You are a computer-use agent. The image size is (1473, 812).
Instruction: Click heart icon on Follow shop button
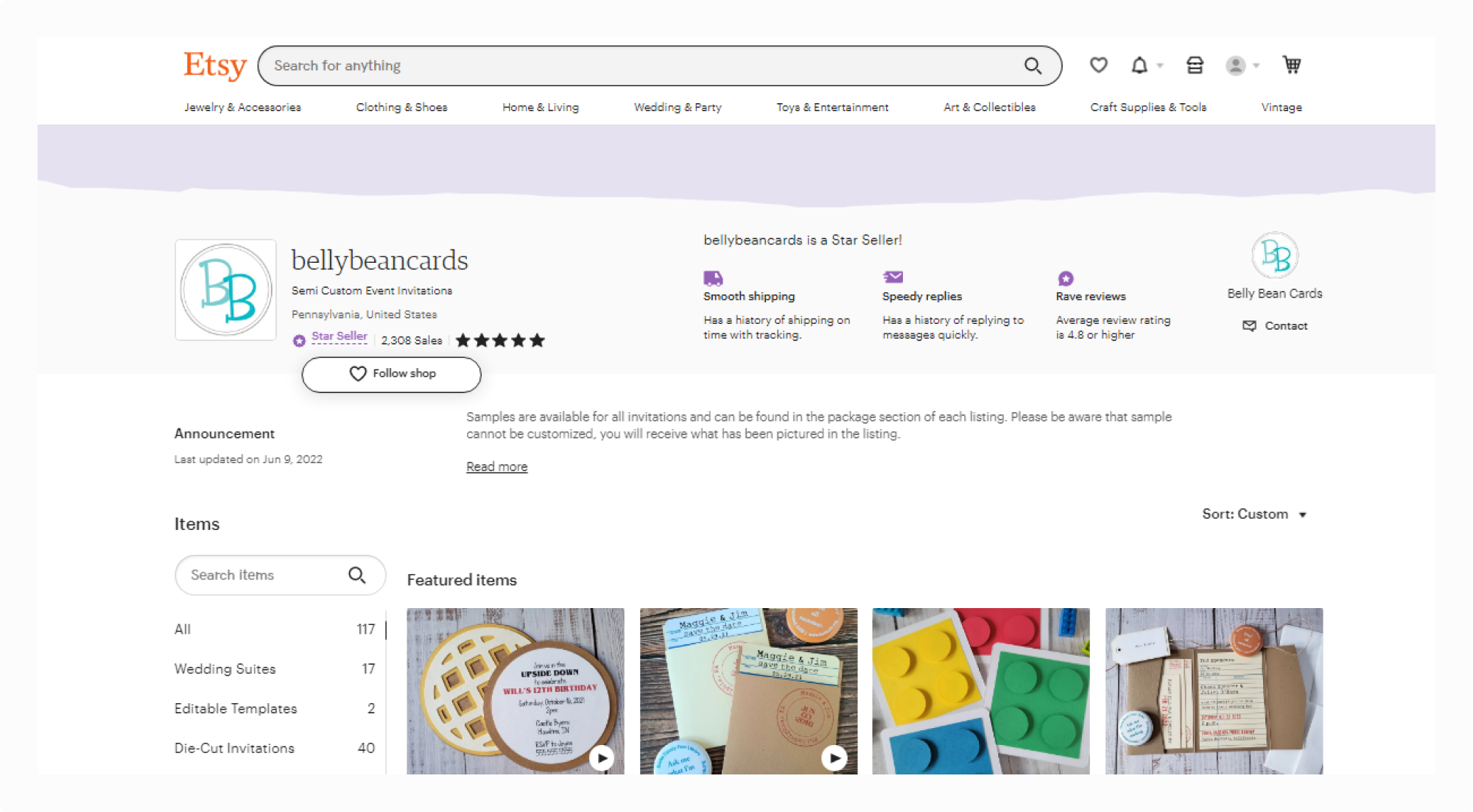tap(357, 374)
